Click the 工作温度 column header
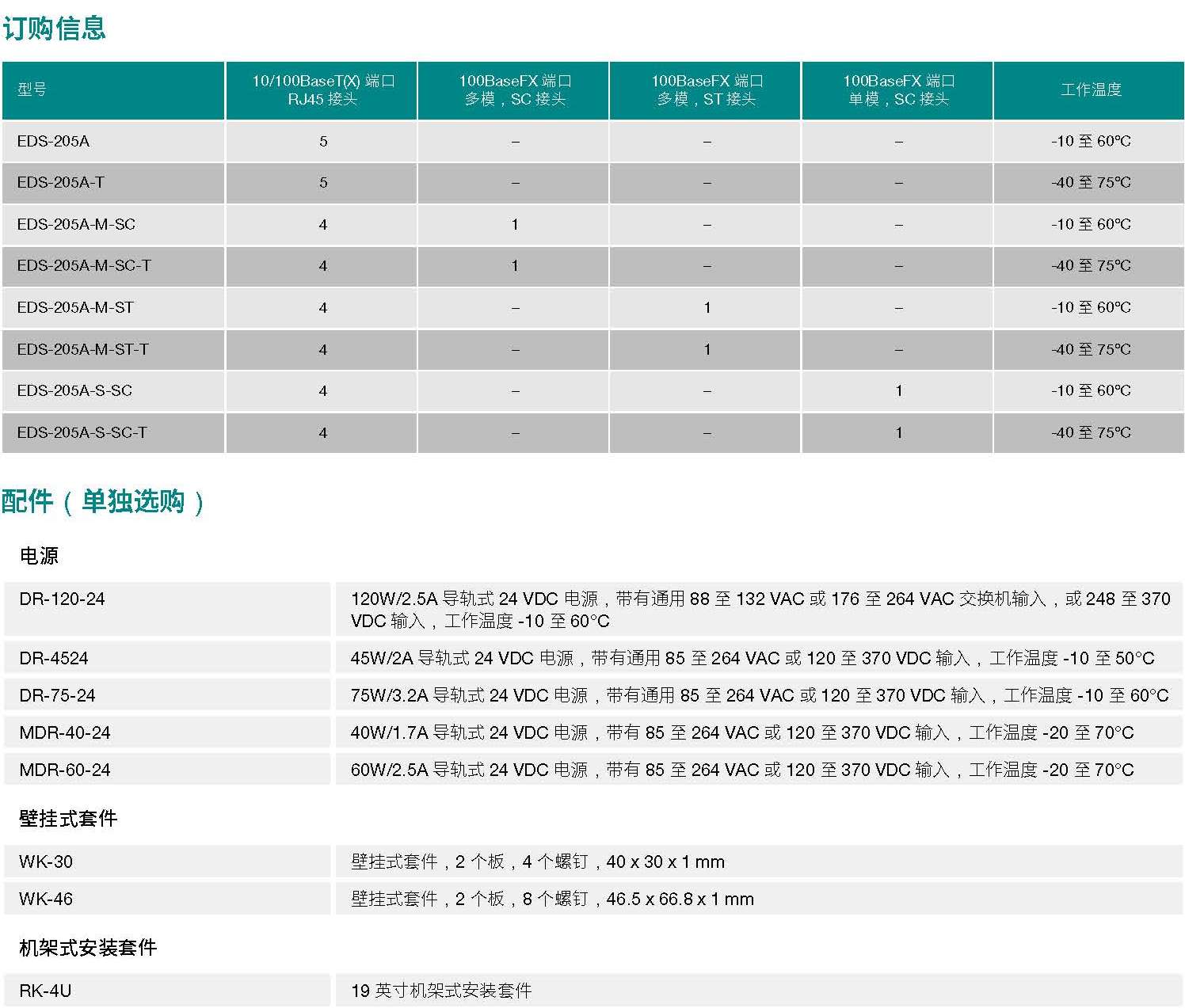This screenshot has width=1185, height=1008. (1091, 89)
